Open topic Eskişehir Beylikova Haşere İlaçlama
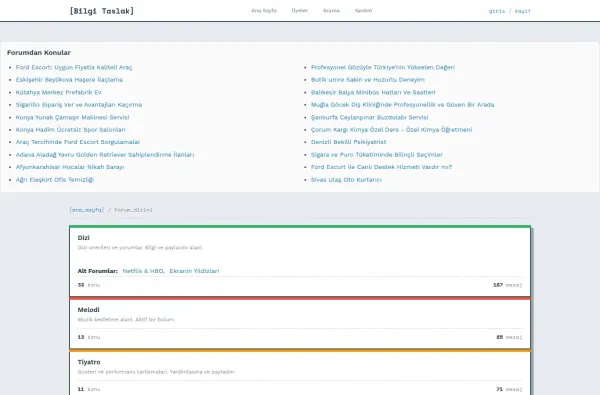The width and height of the screenshot is (600, 395). [x=69, y=80]
